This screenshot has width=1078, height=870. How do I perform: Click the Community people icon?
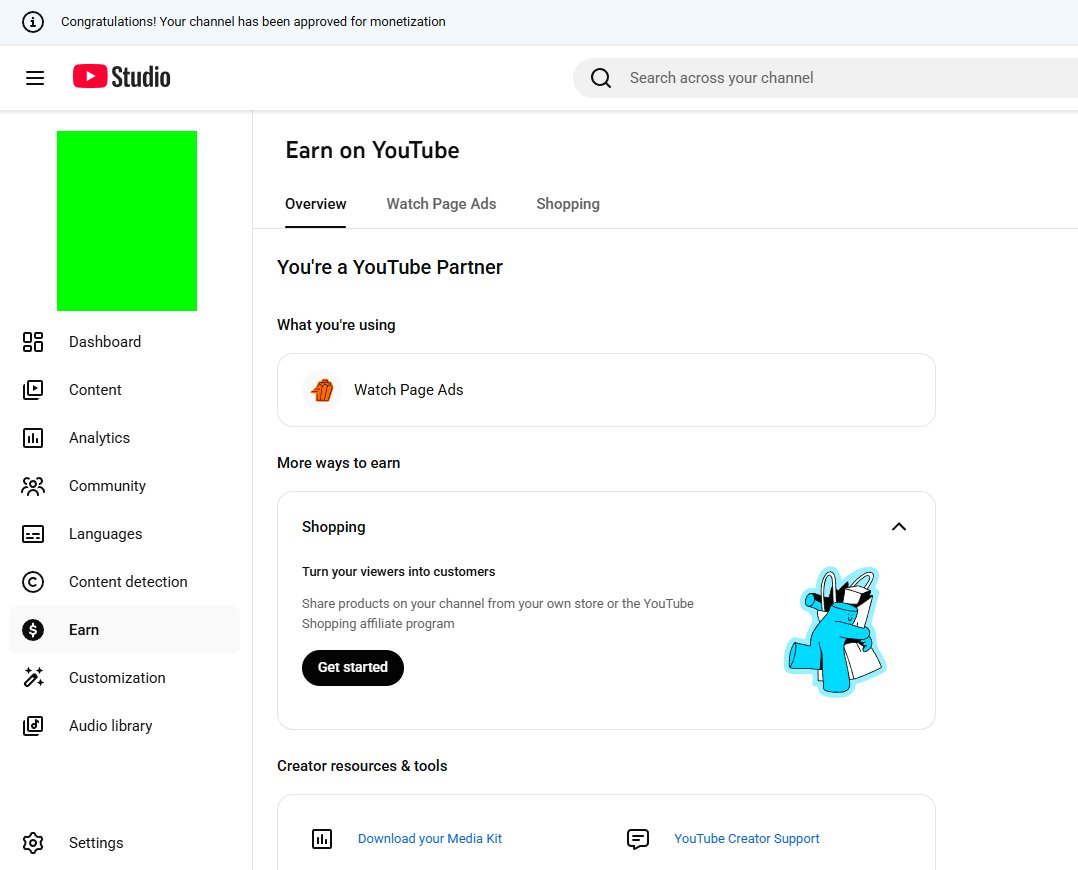tap(33, 486)
